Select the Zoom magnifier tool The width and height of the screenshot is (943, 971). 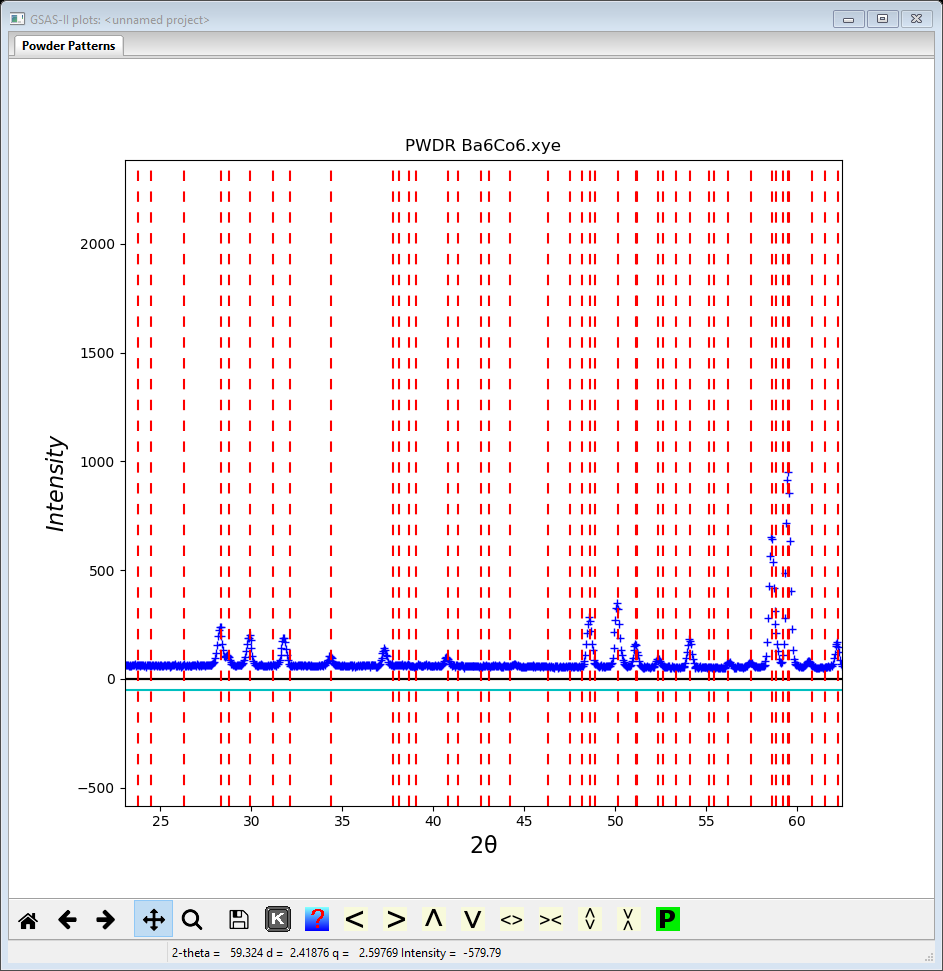(x=192, y=920)
